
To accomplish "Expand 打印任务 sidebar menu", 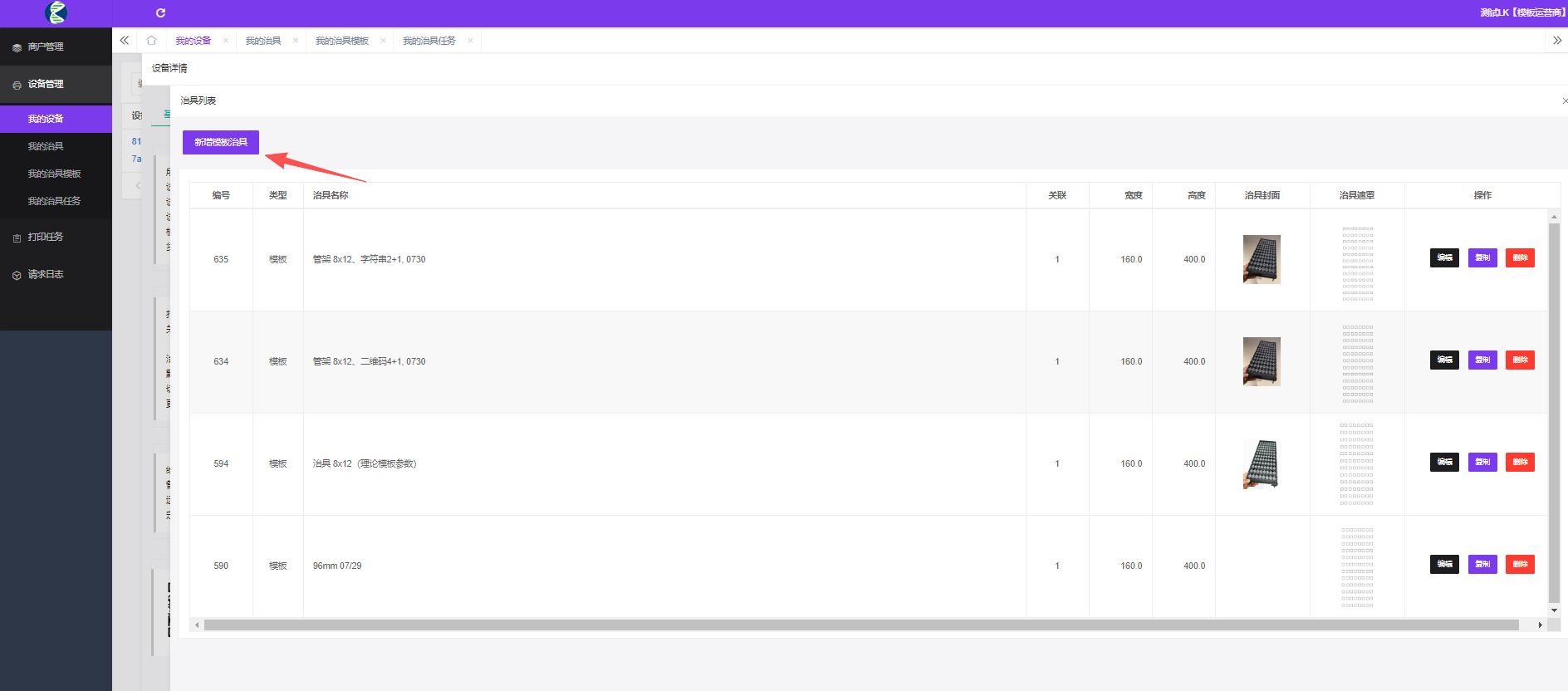I will tap(56, 237).
